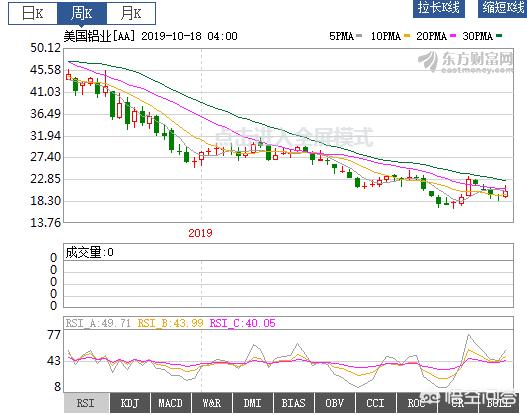527x415 pixels.
Task: Click the 43 RSI axis label
Action: pos(54,361)
